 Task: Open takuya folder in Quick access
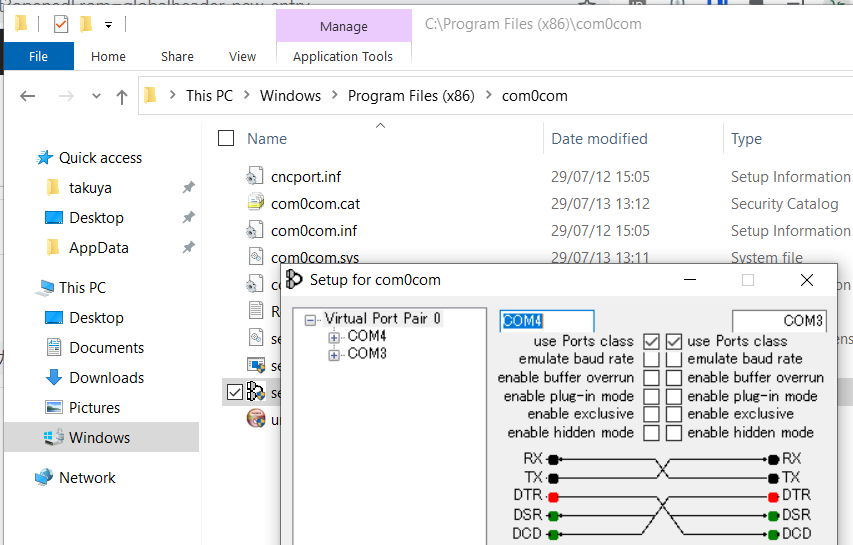[90, 188]
